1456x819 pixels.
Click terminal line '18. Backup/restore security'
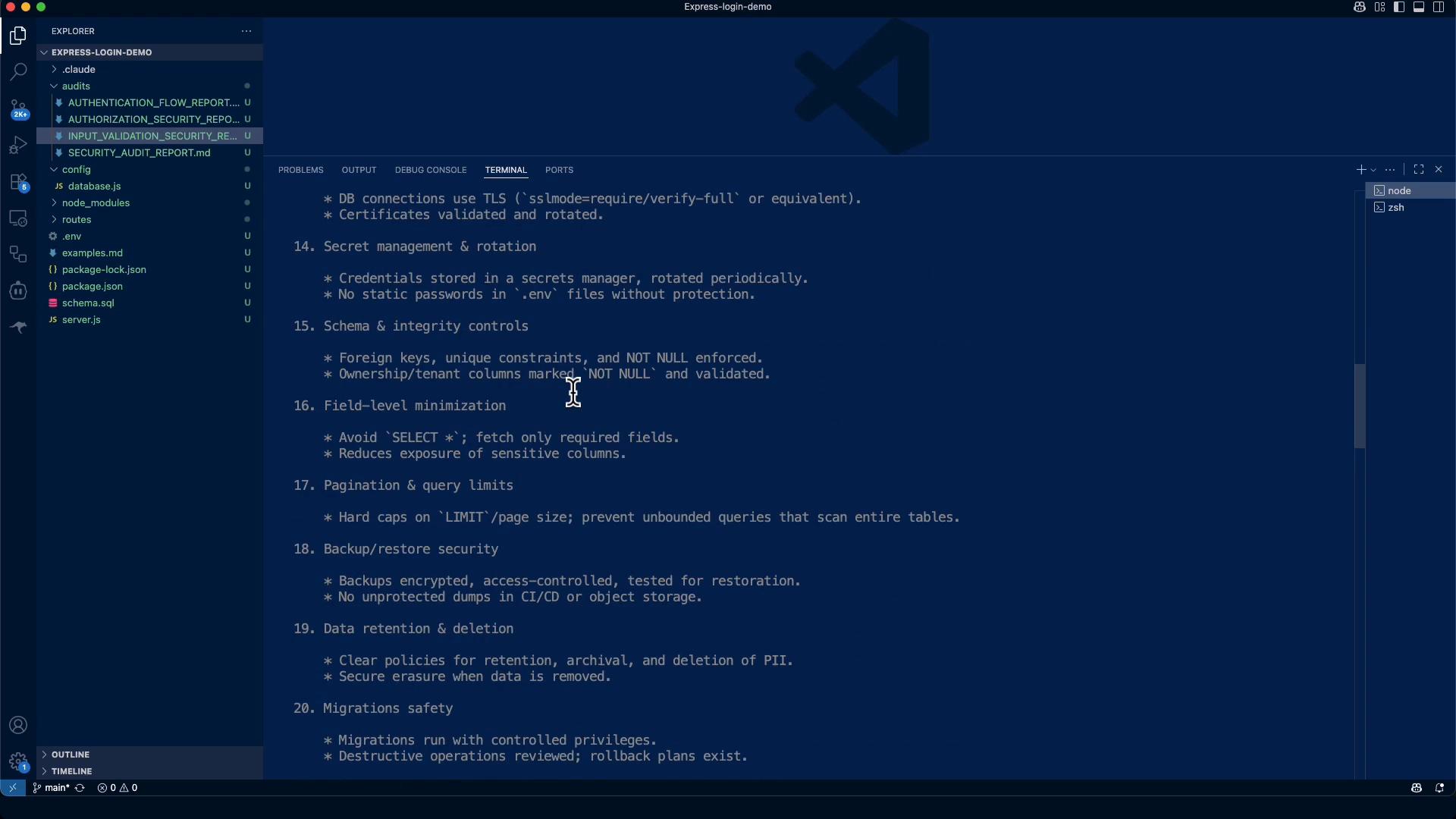click(x=396, y=549)
